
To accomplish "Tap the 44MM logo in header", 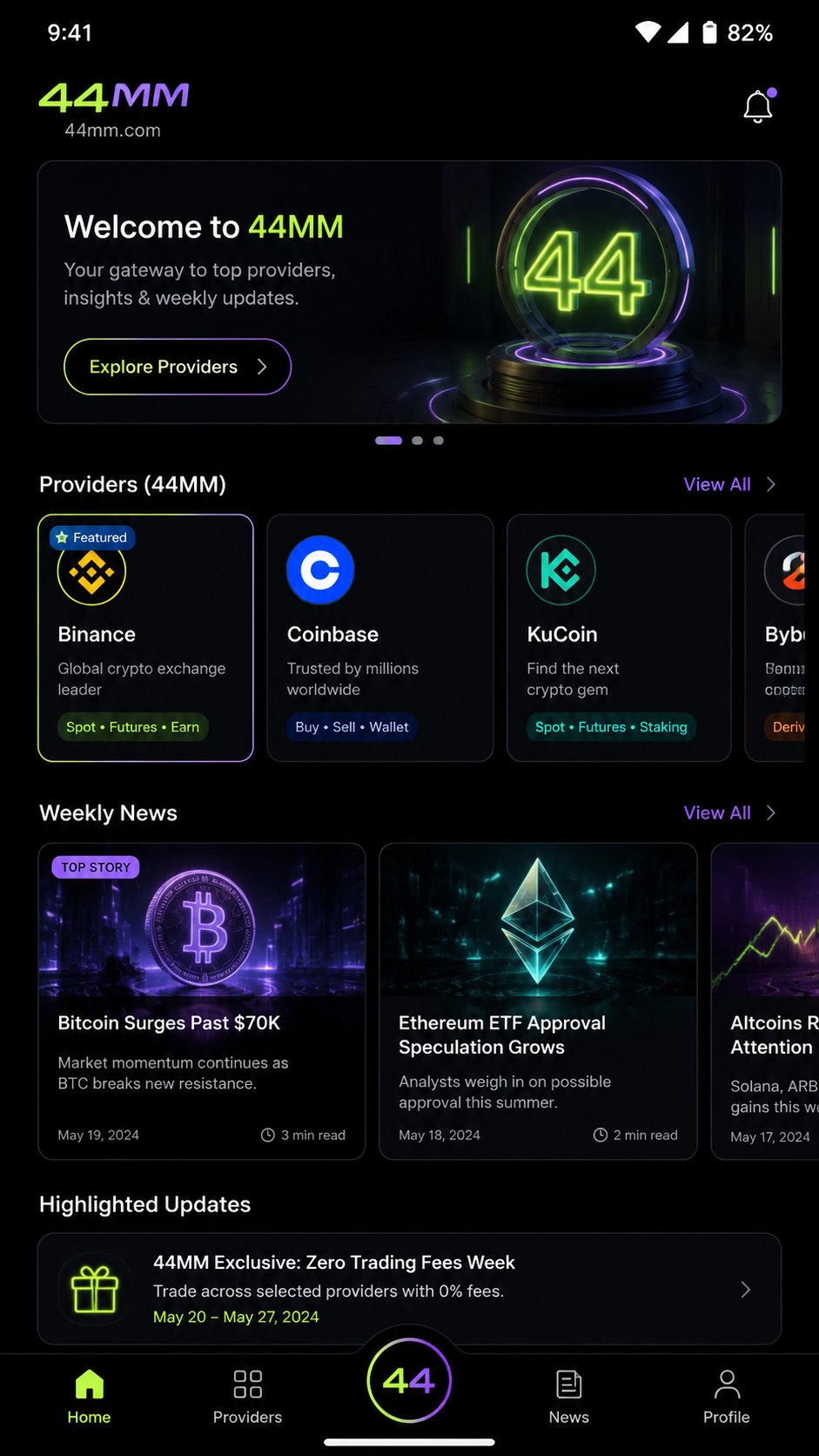I will point(114,98).
